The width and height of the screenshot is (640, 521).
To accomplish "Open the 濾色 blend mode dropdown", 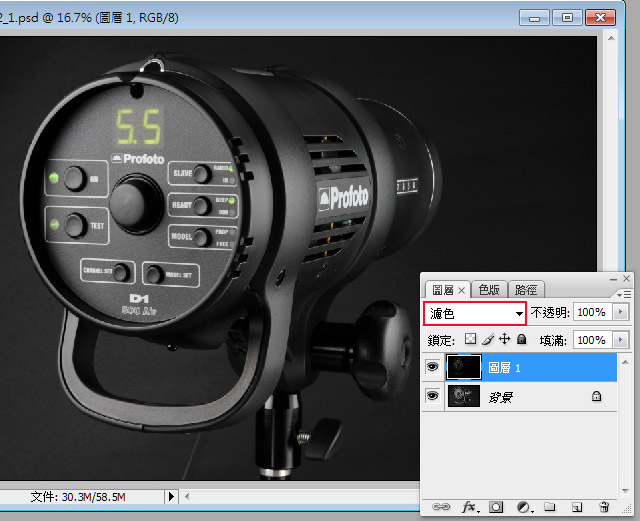I will [x=475, y=314].
